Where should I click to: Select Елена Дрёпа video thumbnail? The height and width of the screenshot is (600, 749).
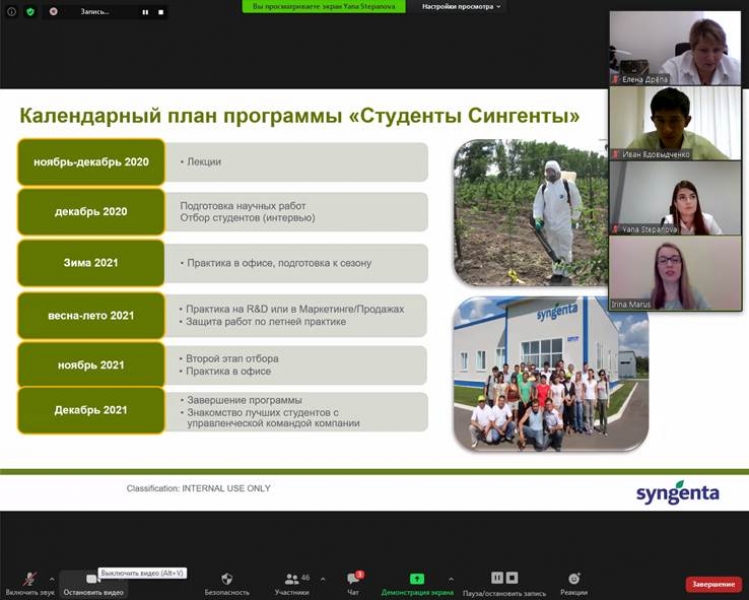pos(675,48)
